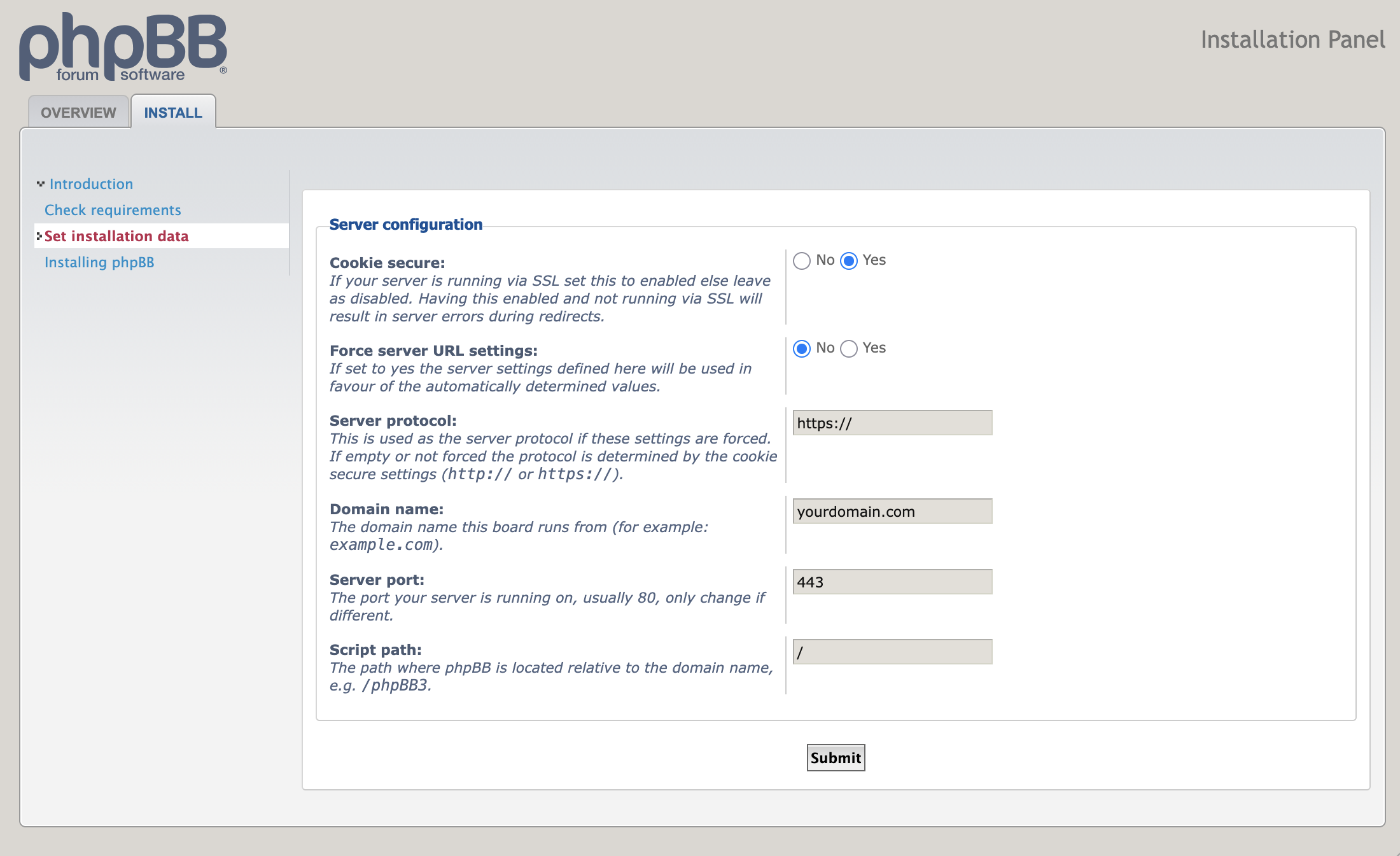Click the Set installation data item
This screenshot has width=1400, height=856.
[x=116, y=236]
